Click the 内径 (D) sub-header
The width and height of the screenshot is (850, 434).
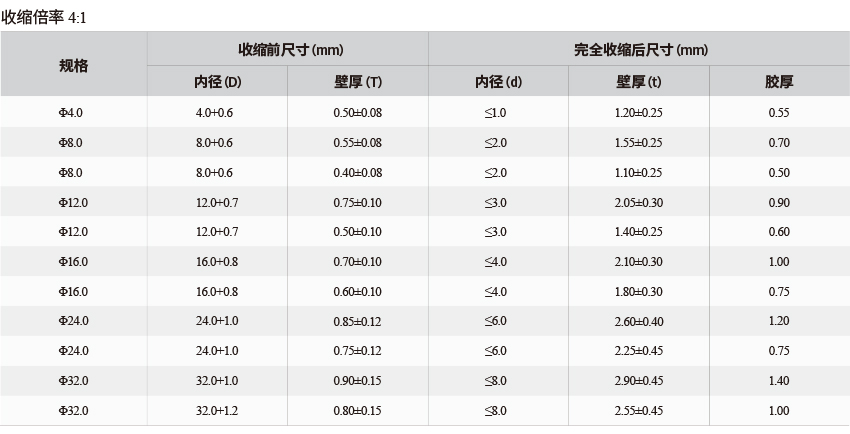tap(217, 82)
